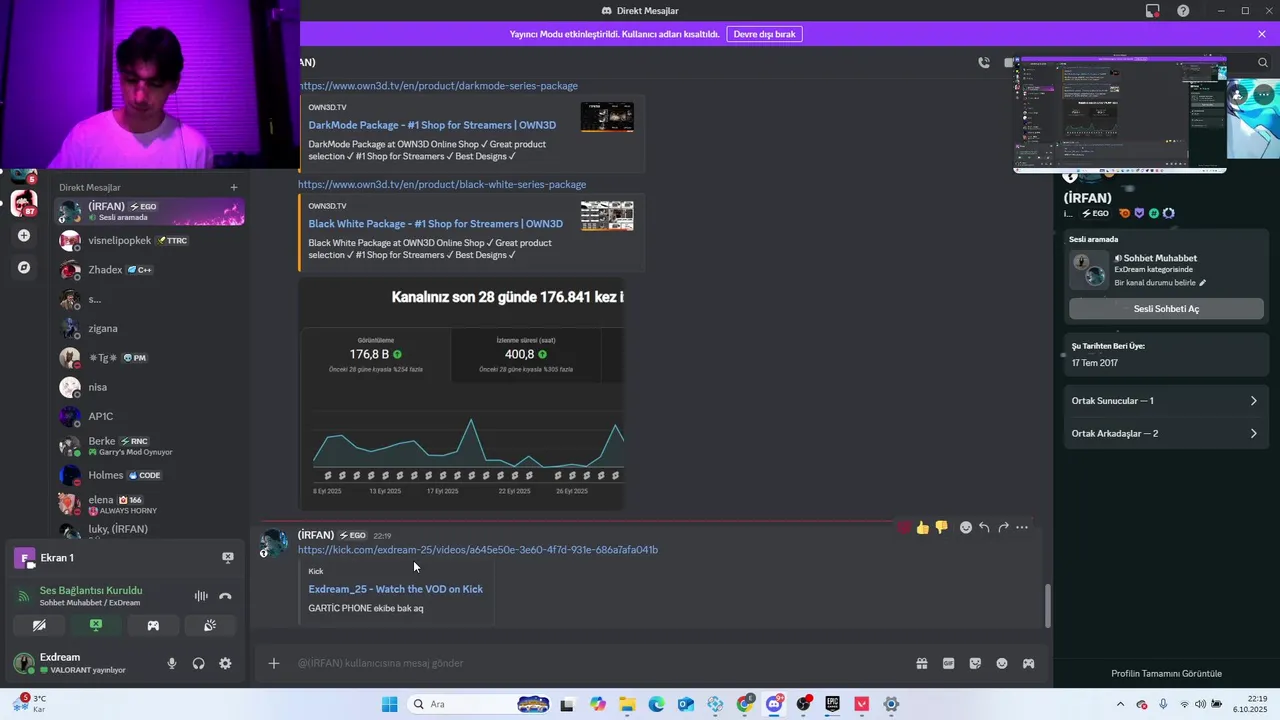Select the (İRFAN) direct message

click(x=150, y=211)
